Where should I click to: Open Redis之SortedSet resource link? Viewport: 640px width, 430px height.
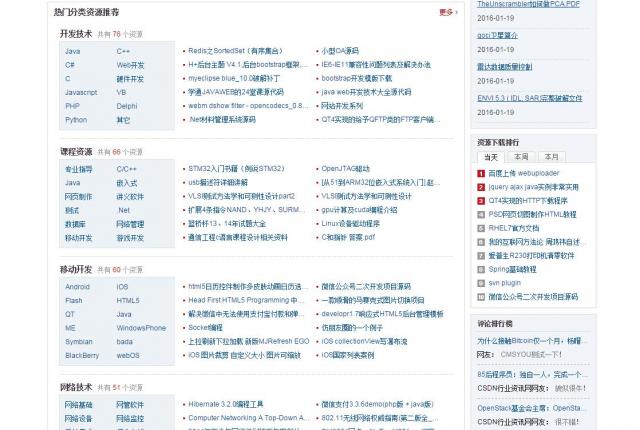[236, 51]
